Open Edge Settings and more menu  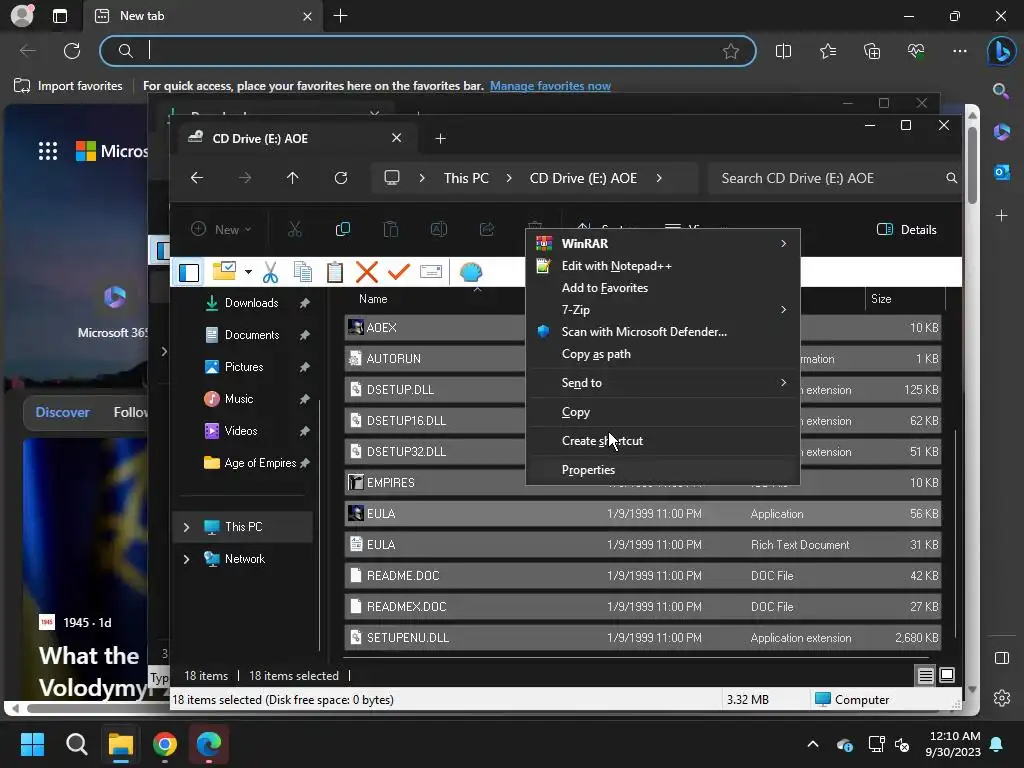959,51
